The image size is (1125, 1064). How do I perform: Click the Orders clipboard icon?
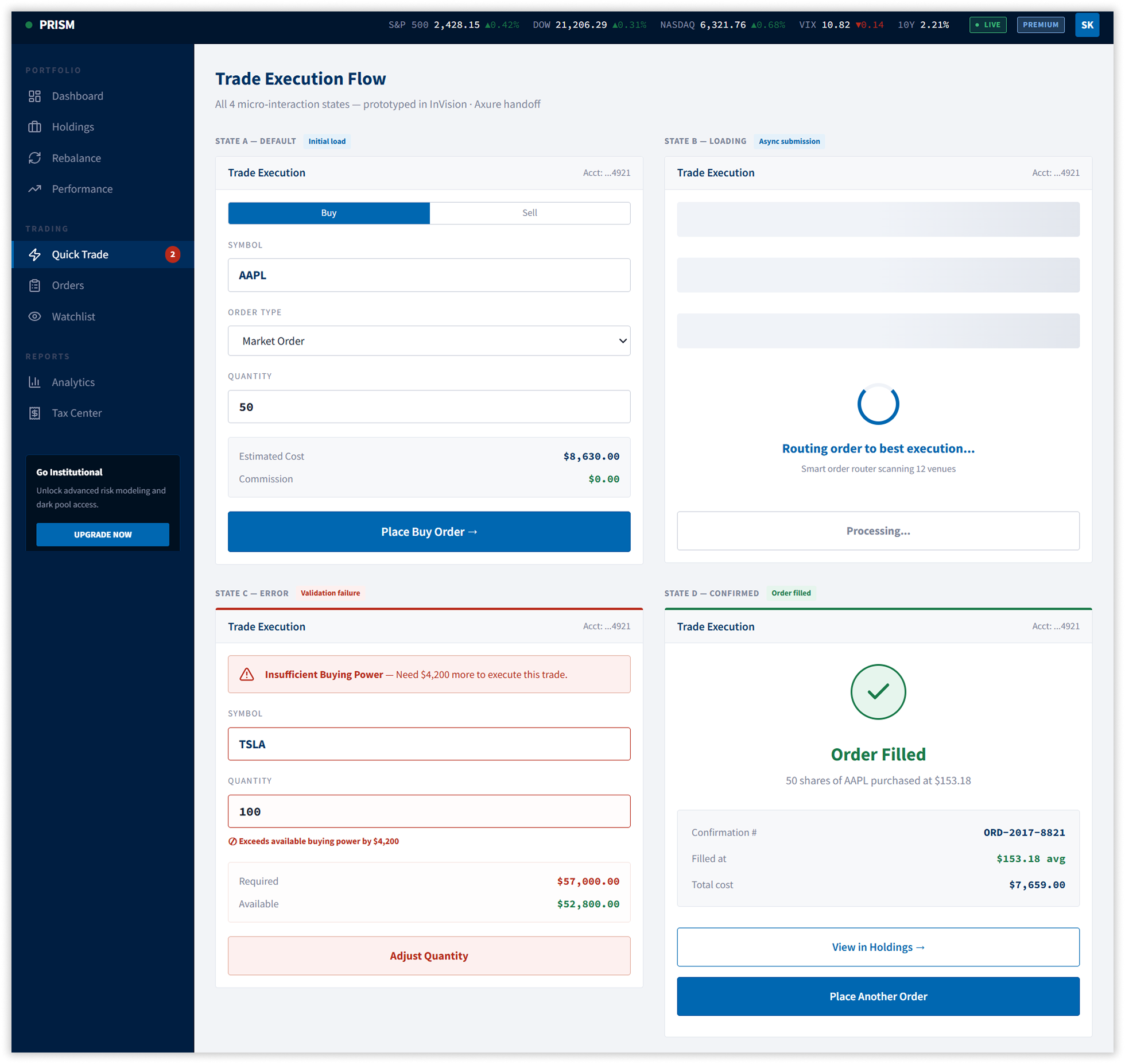click(x=34, y=285)
